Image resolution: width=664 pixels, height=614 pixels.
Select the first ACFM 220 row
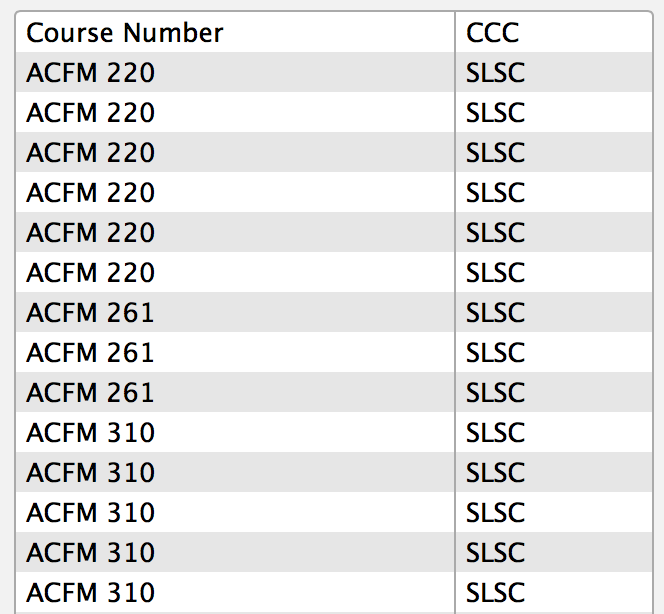334,72
